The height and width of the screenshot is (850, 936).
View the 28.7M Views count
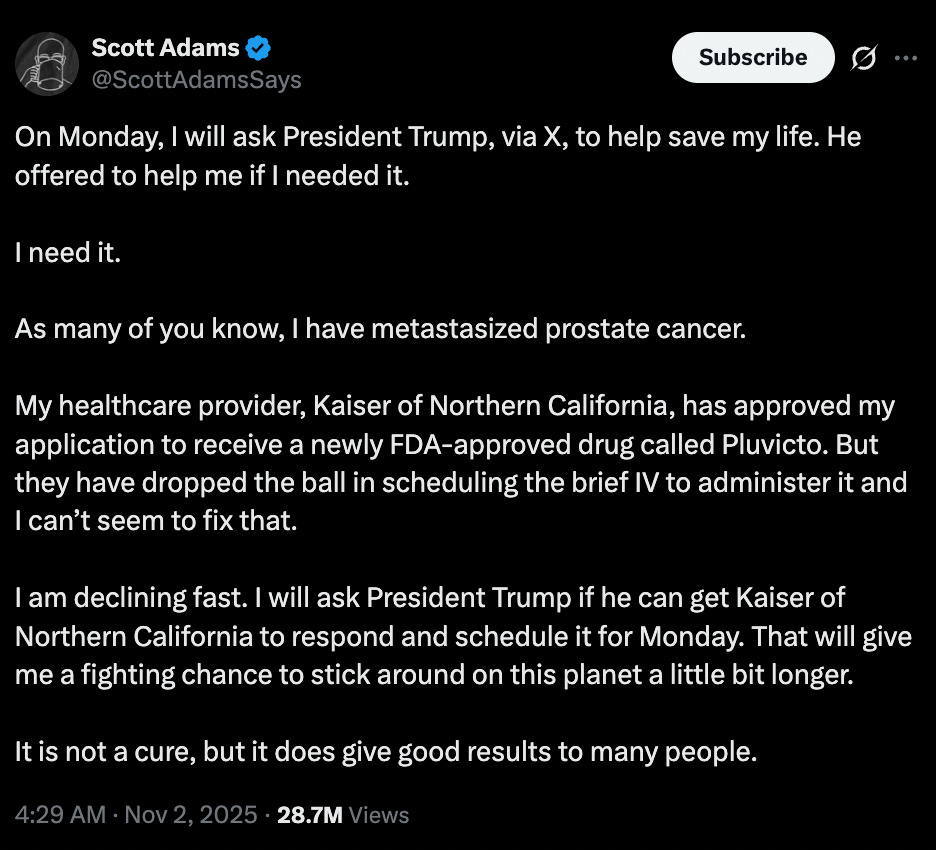[x=343, y=815]
